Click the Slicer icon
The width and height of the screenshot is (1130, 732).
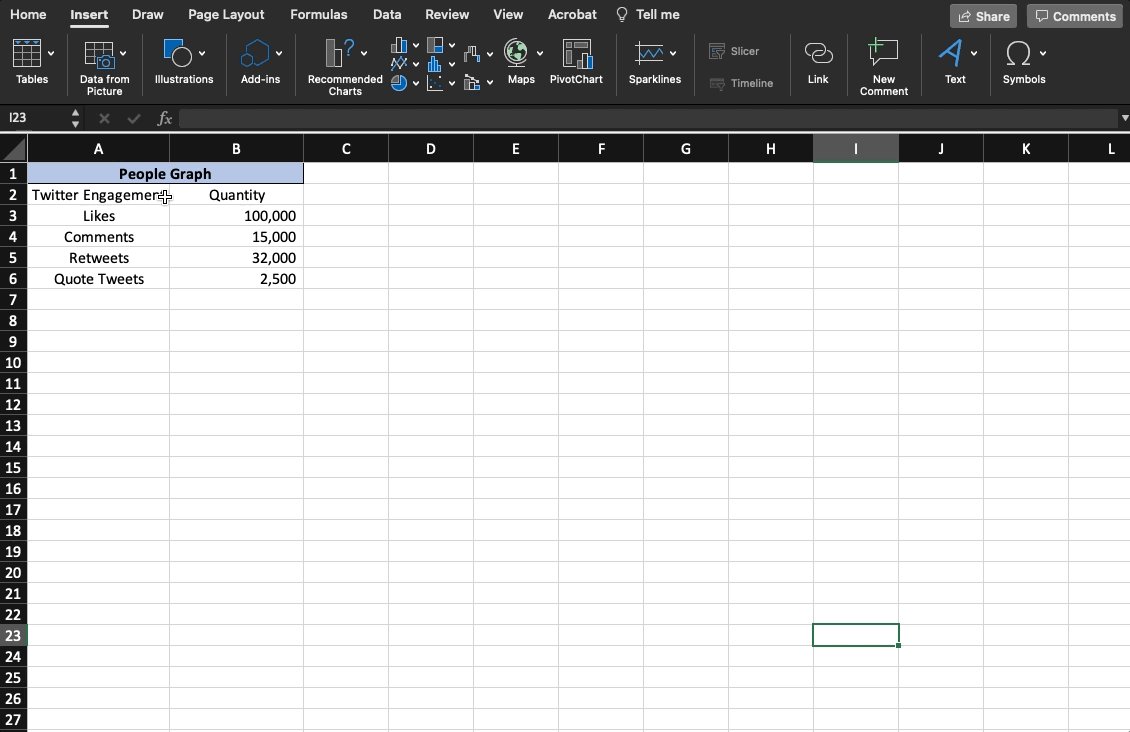716,51
